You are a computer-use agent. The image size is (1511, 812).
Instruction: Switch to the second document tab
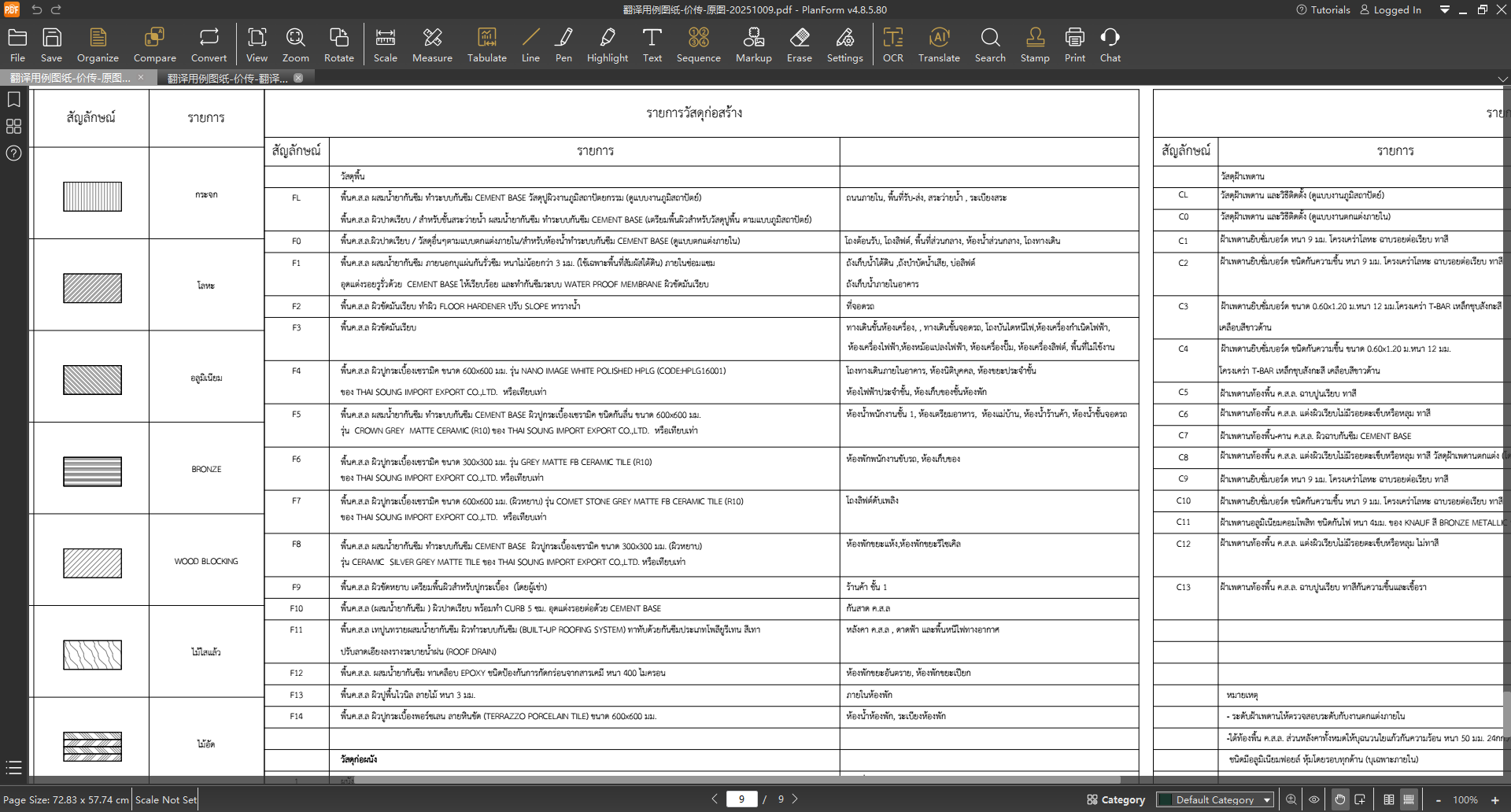228,78
